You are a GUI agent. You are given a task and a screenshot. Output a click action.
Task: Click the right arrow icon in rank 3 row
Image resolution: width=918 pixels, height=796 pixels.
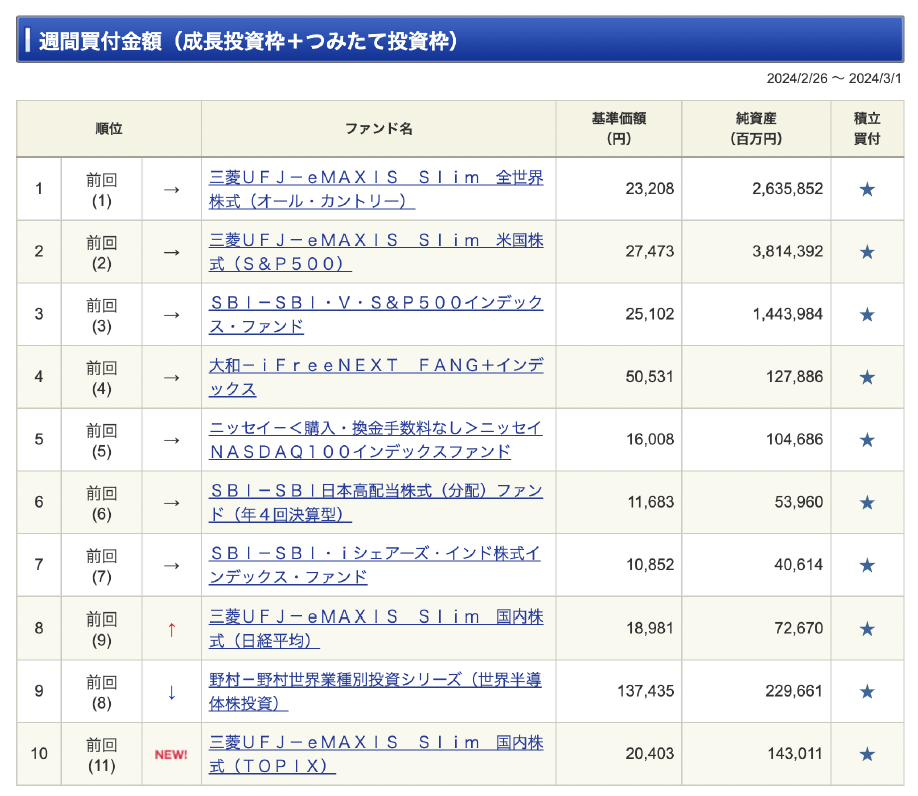(172, 315)
